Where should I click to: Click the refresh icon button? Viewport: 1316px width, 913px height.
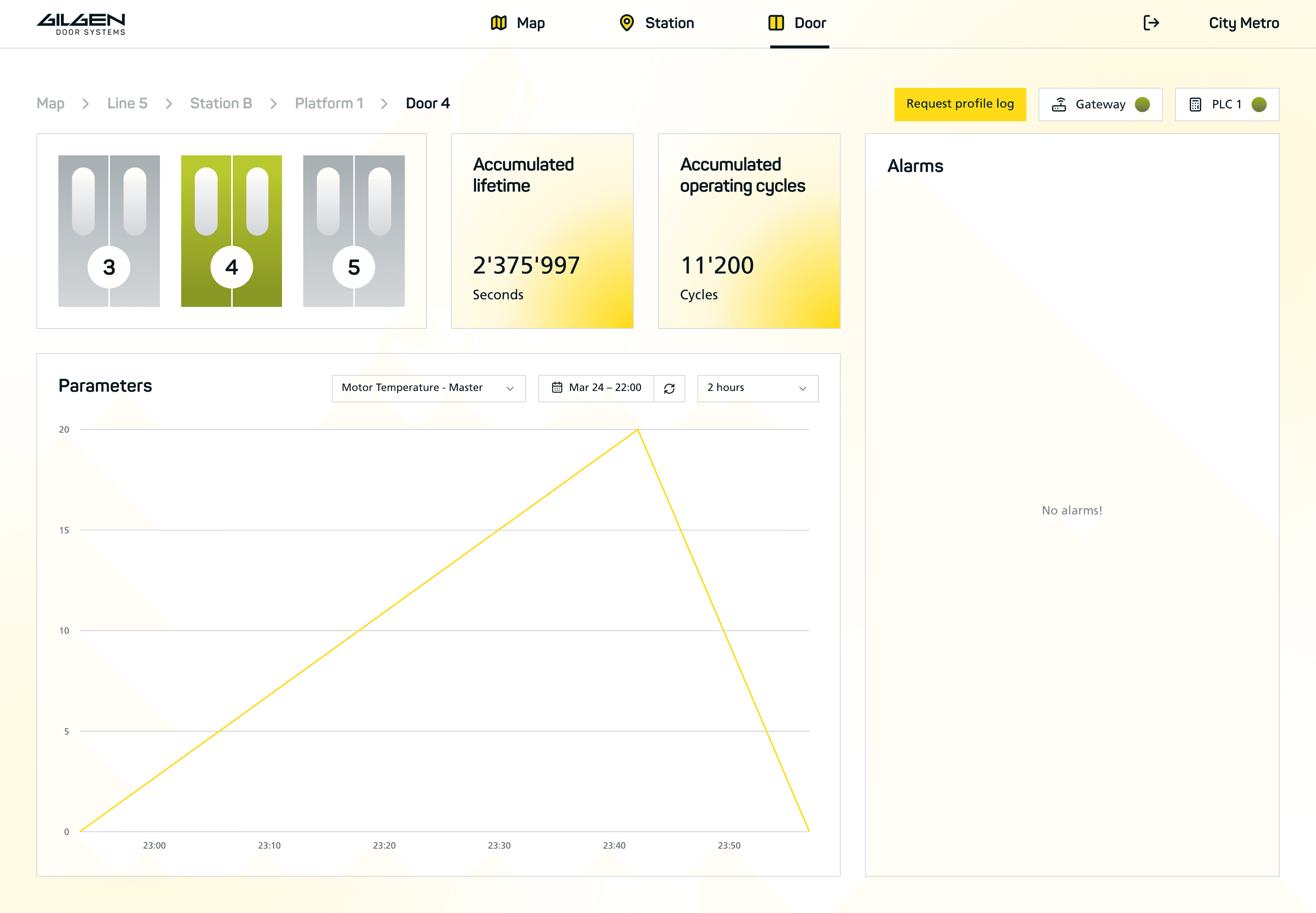(669, 388)
